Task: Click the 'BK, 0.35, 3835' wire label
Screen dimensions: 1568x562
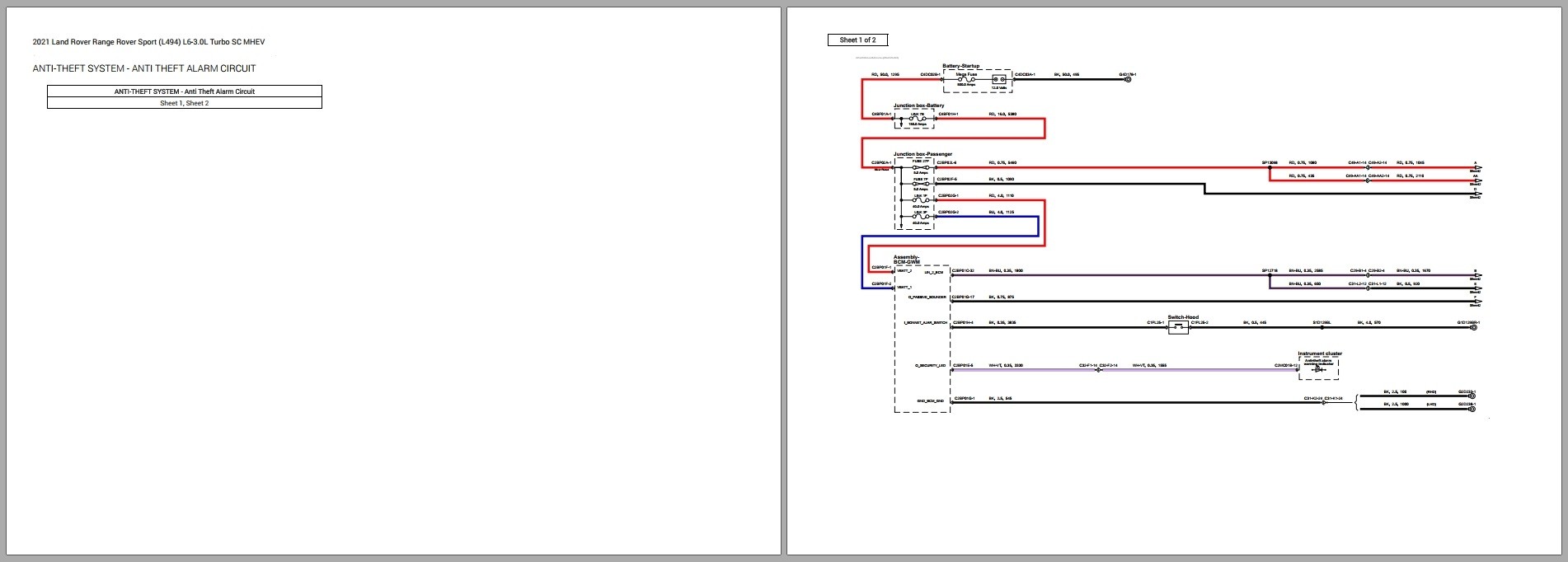Action: [x=1002, y=322]
